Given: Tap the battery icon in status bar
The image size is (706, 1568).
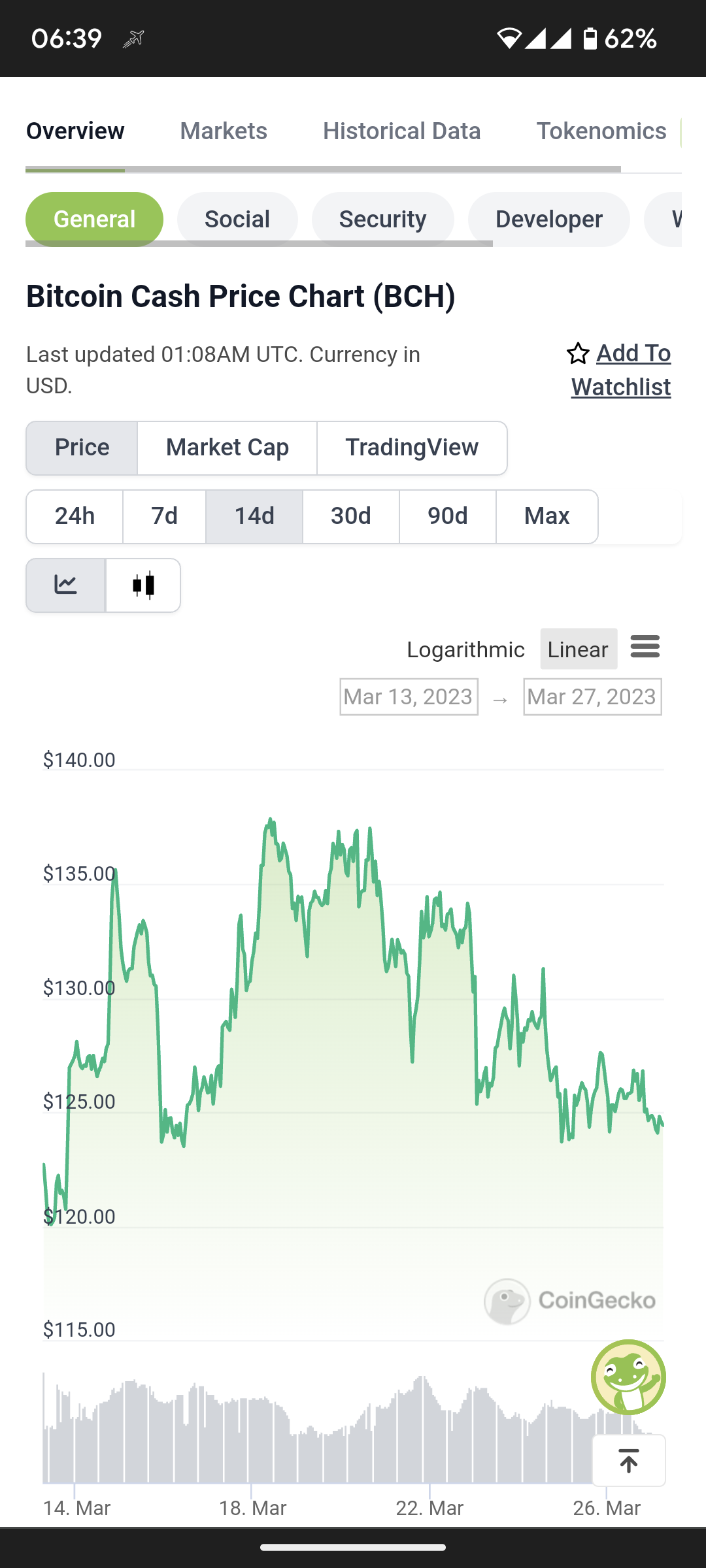Looking at the screenshot, I should (x=590, y=39).
